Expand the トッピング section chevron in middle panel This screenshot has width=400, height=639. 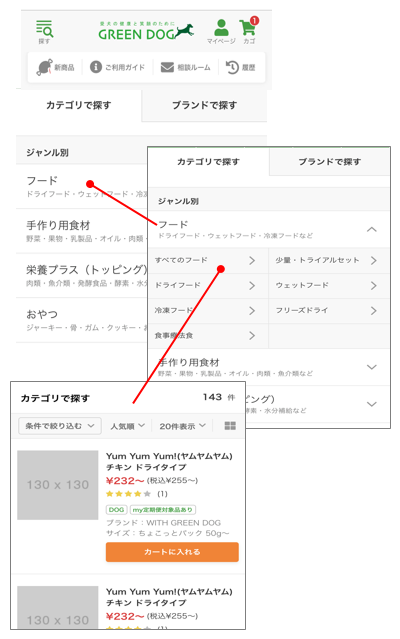point(371,404)
